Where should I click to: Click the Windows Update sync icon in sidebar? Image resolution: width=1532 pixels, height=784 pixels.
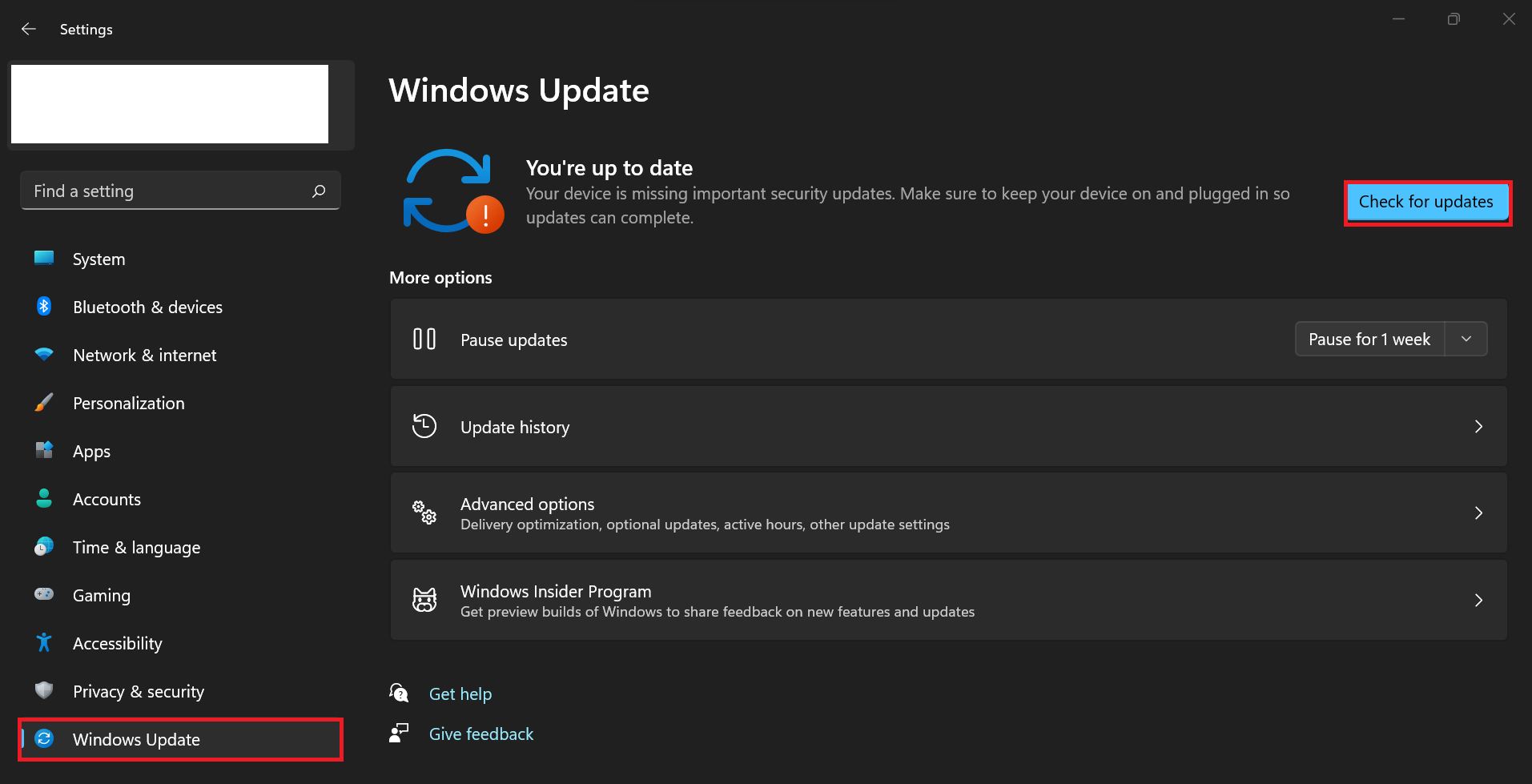(44, 738)
